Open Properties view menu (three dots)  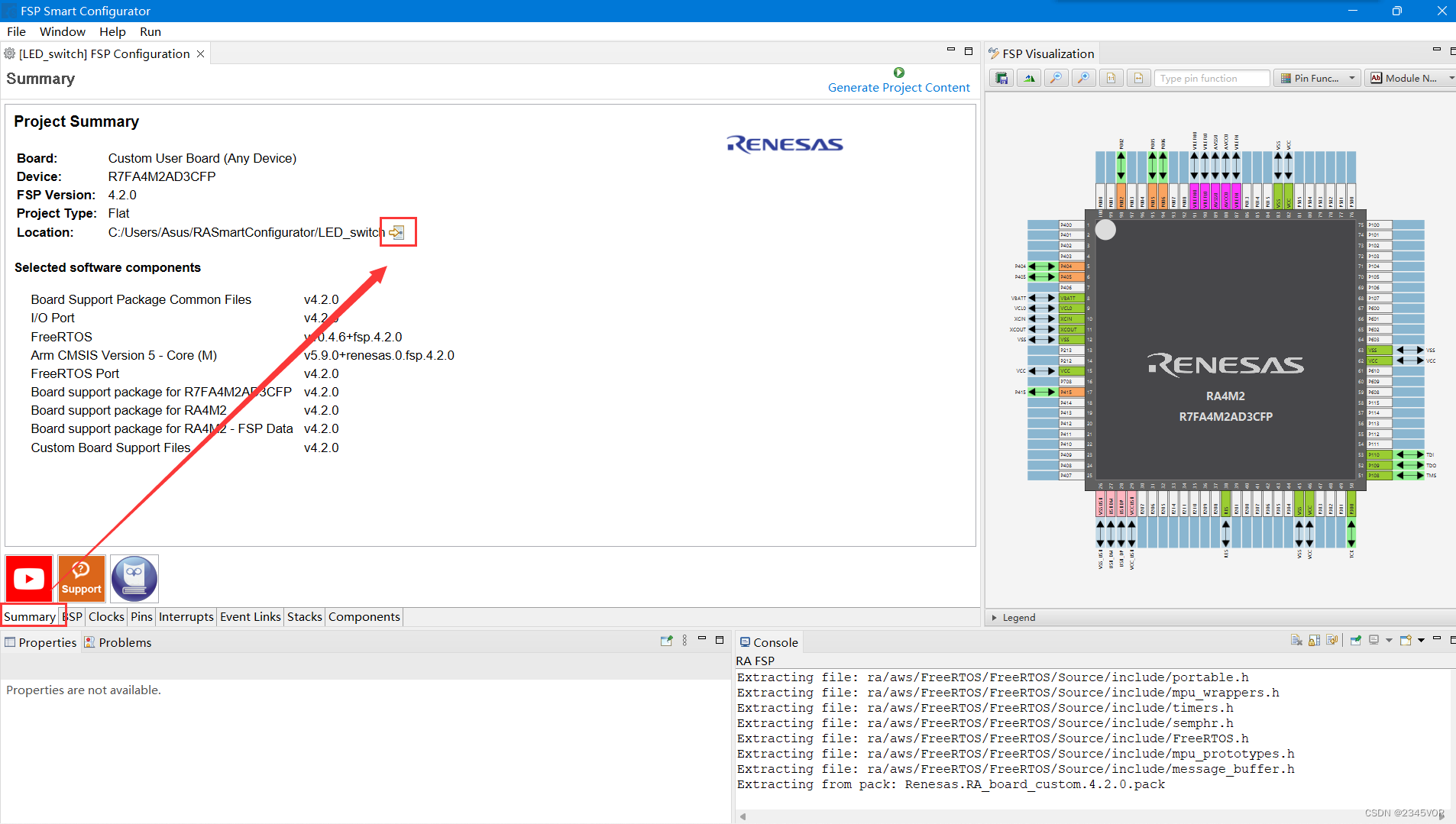[x=684, y=641]
